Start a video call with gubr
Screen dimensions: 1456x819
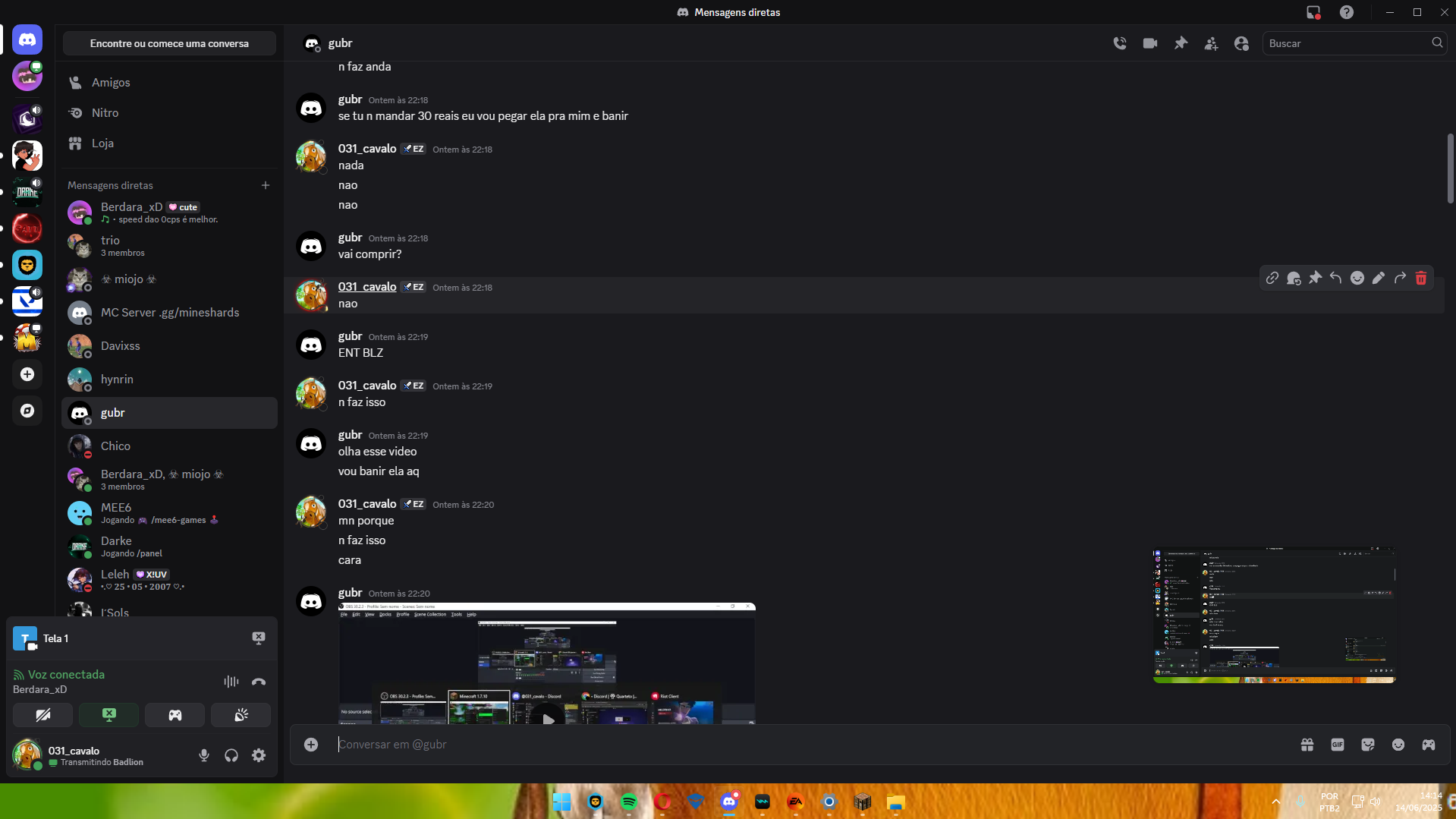(1150, 43)
